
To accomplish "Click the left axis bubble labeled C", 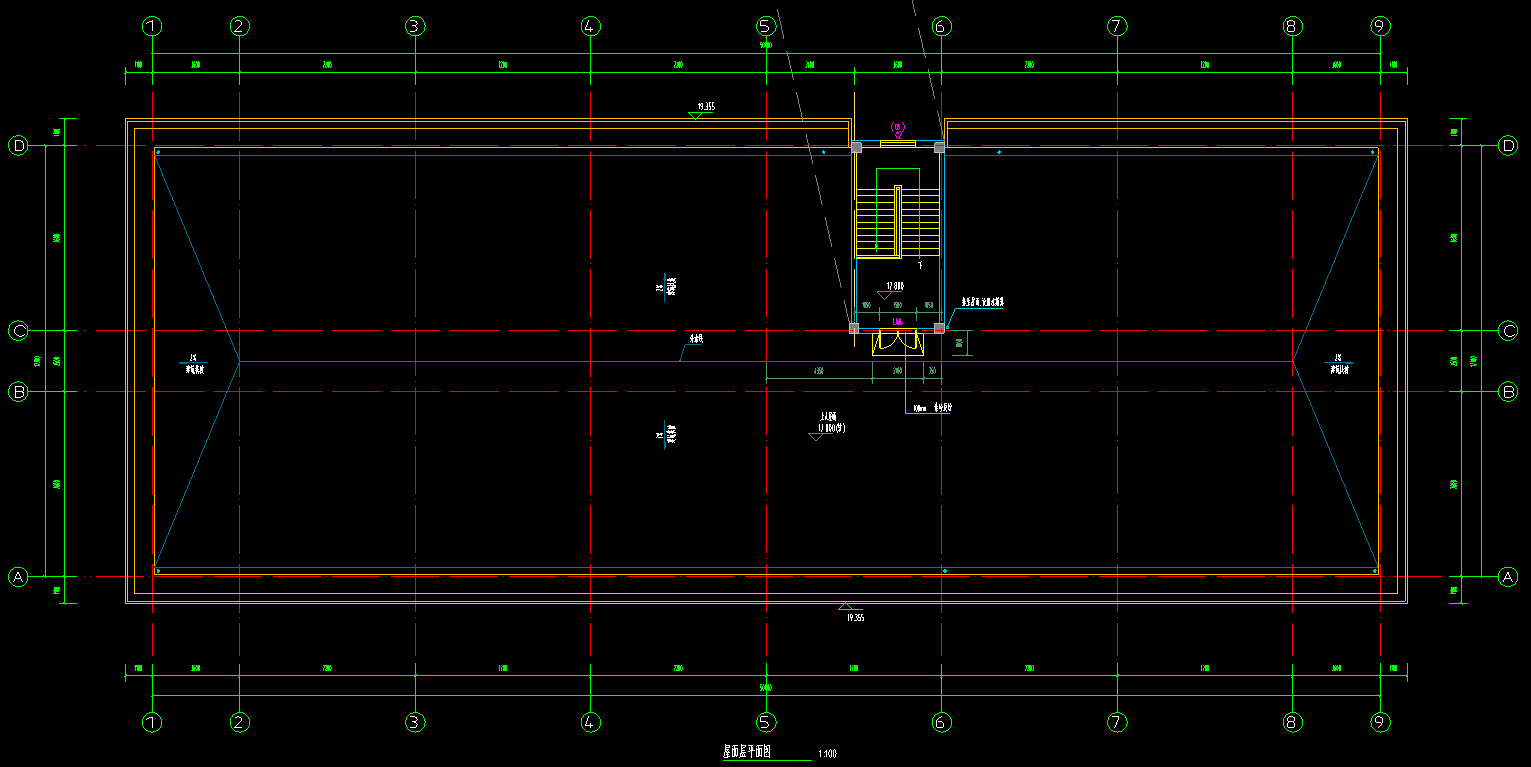I will [x=18, y=330].
